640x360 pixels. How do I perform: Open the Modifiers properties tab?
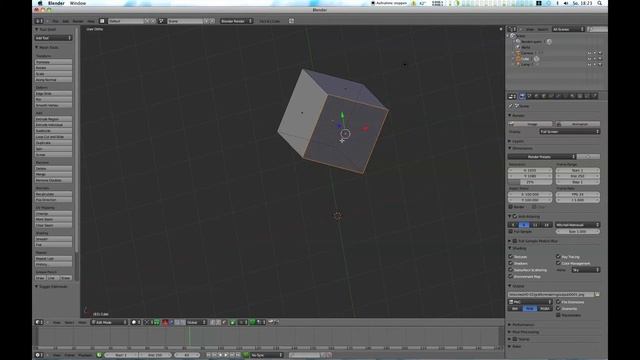point(558,96)
